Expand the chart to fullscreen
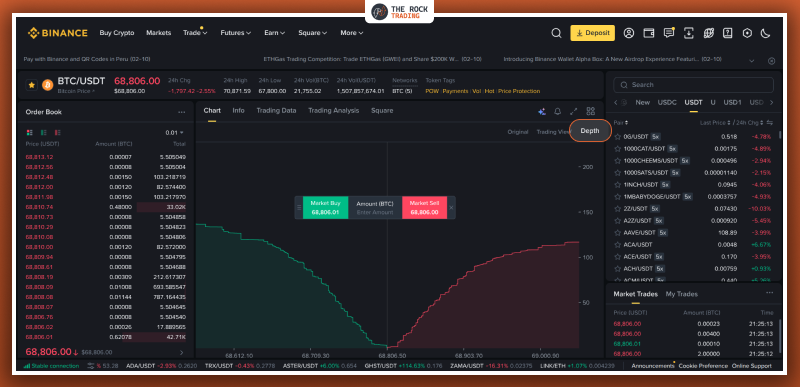The width and height of the screenshot is (800, 387). point(573,111)
